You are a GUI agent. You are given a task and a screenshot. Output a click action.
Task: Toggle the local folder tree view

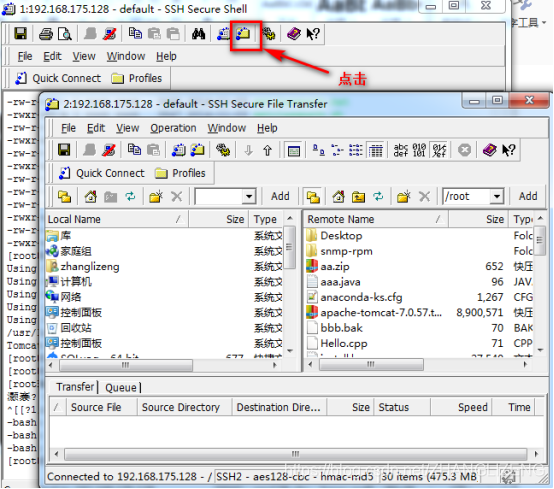65,196
